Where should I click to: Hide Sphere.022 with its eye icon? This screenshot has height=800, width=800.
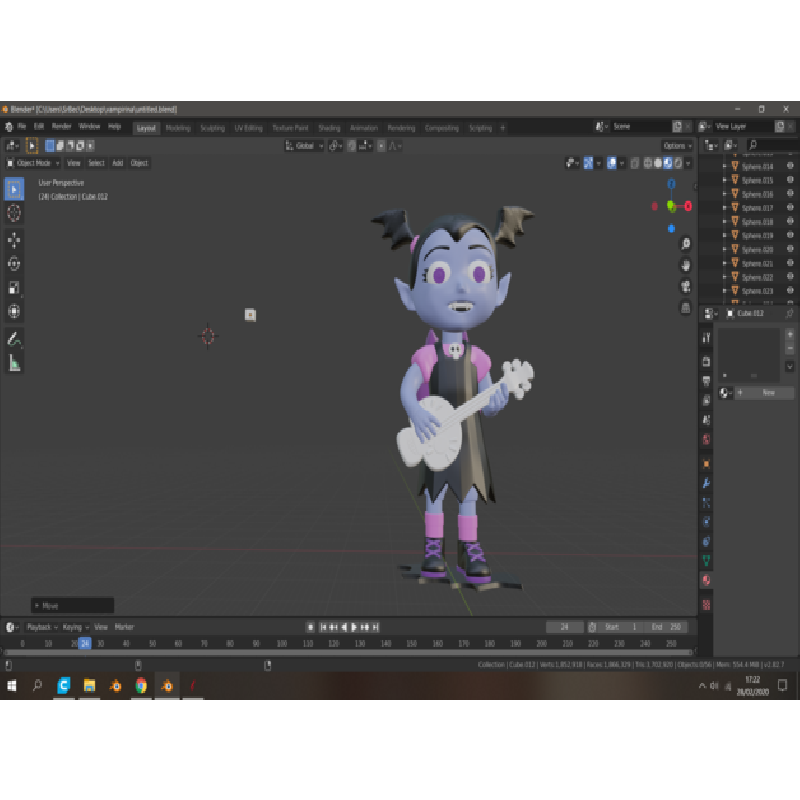coord(790,277)
